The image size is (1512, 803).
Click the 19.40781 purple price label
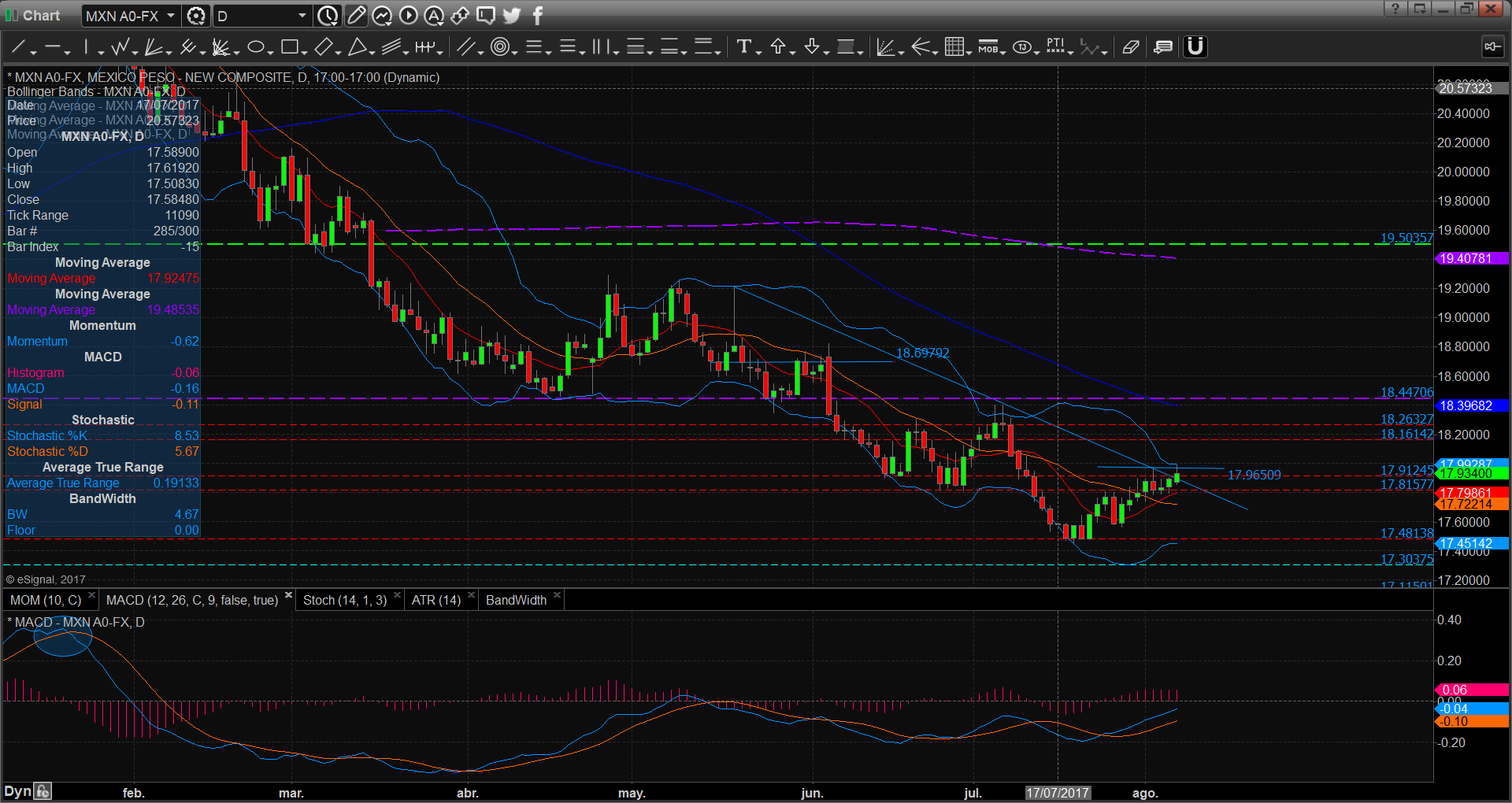pos(1472,258)
